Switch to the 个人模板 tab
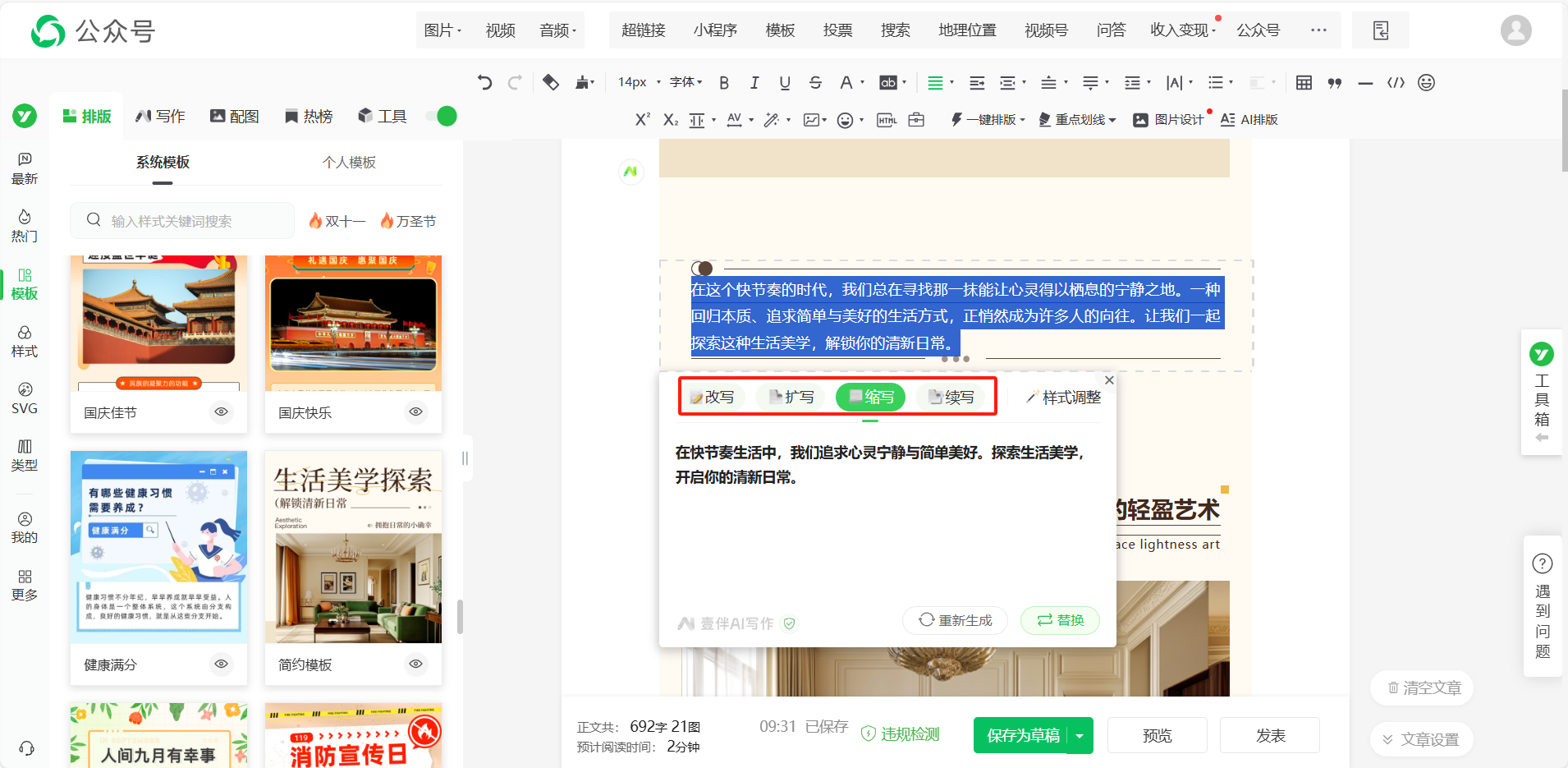 (x=349, y=163)
